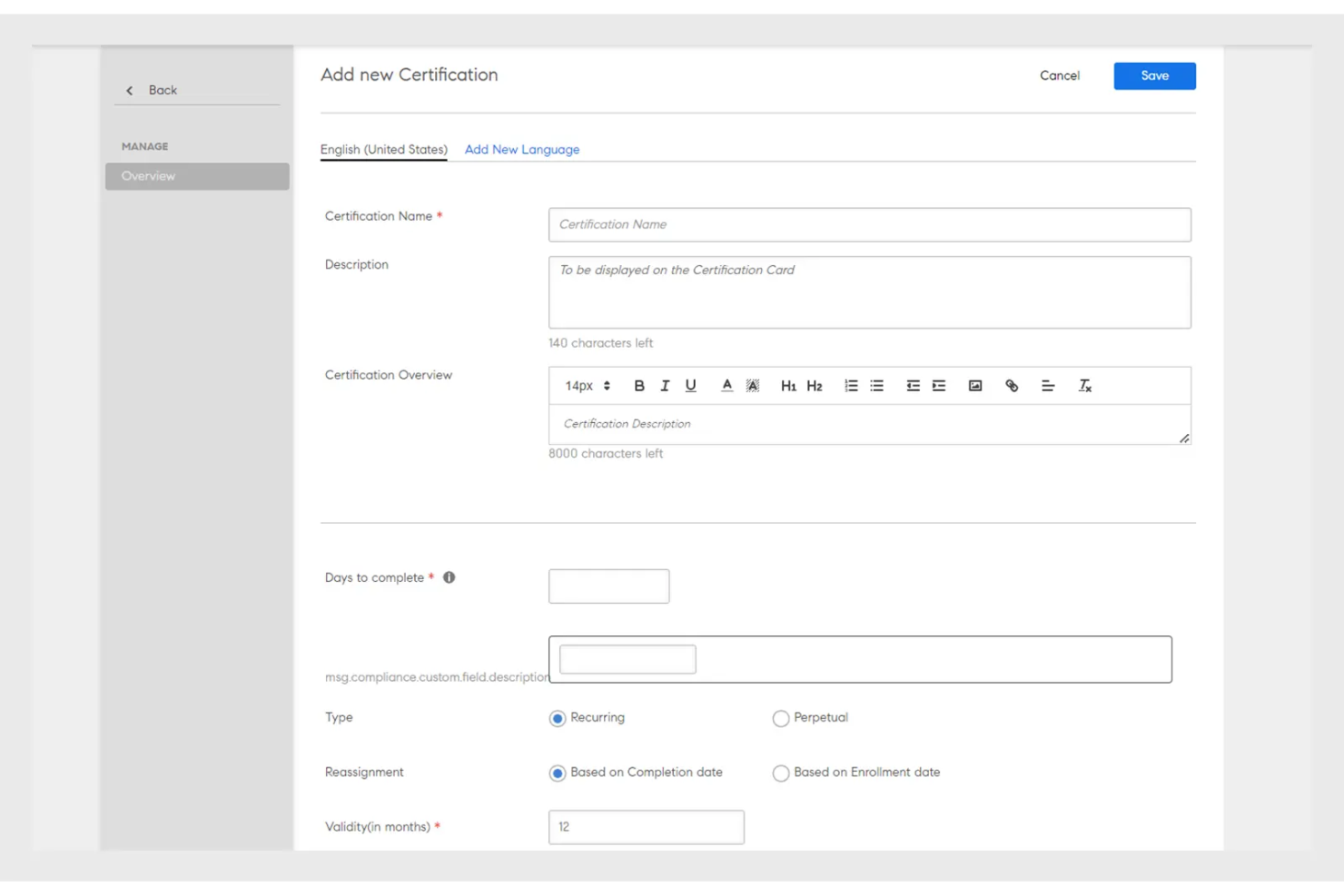
Task: Clear formatting with the Tx icon
Action: click(x=1084, y=386)
